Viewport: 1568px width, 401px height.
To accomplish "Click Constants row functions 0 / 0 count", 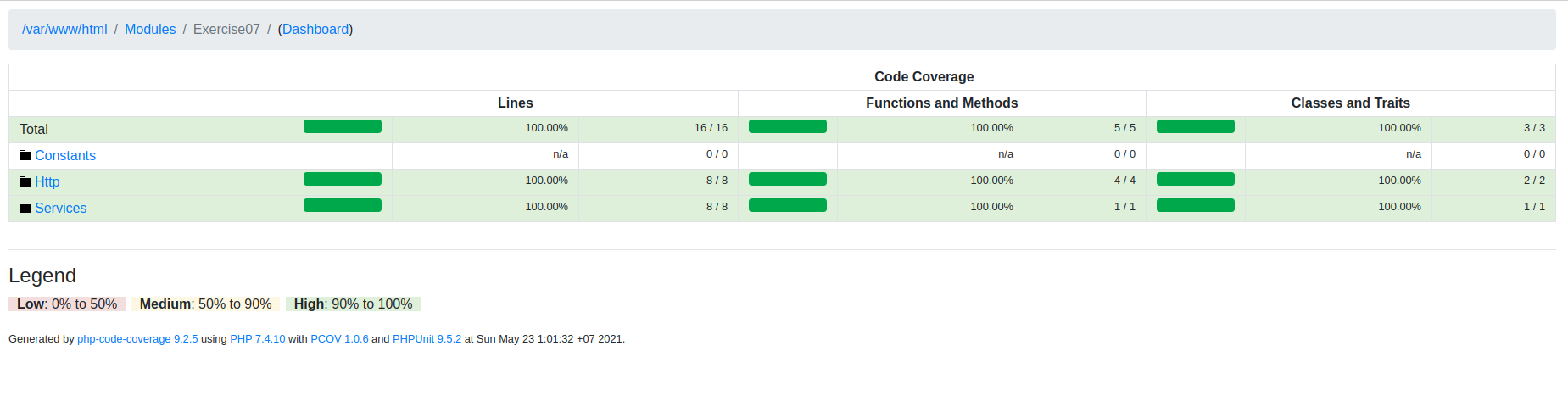I will click(x=1124, y=154).
